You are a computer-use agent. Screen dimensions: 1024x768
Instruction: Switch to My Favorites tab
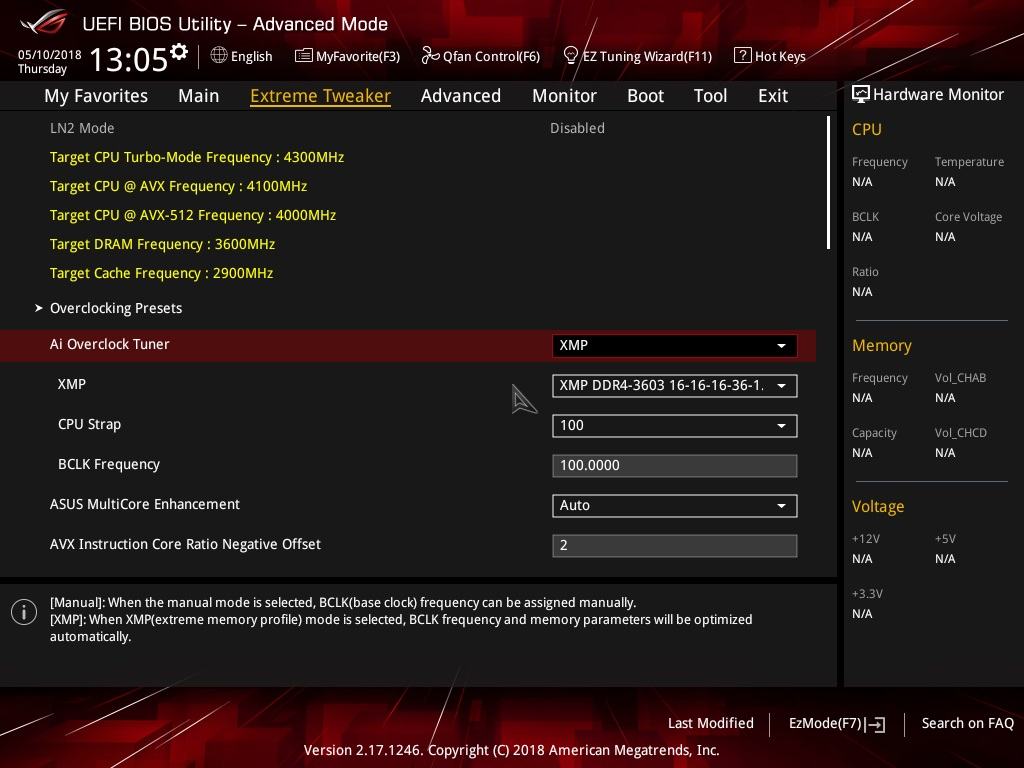point(96,96)
